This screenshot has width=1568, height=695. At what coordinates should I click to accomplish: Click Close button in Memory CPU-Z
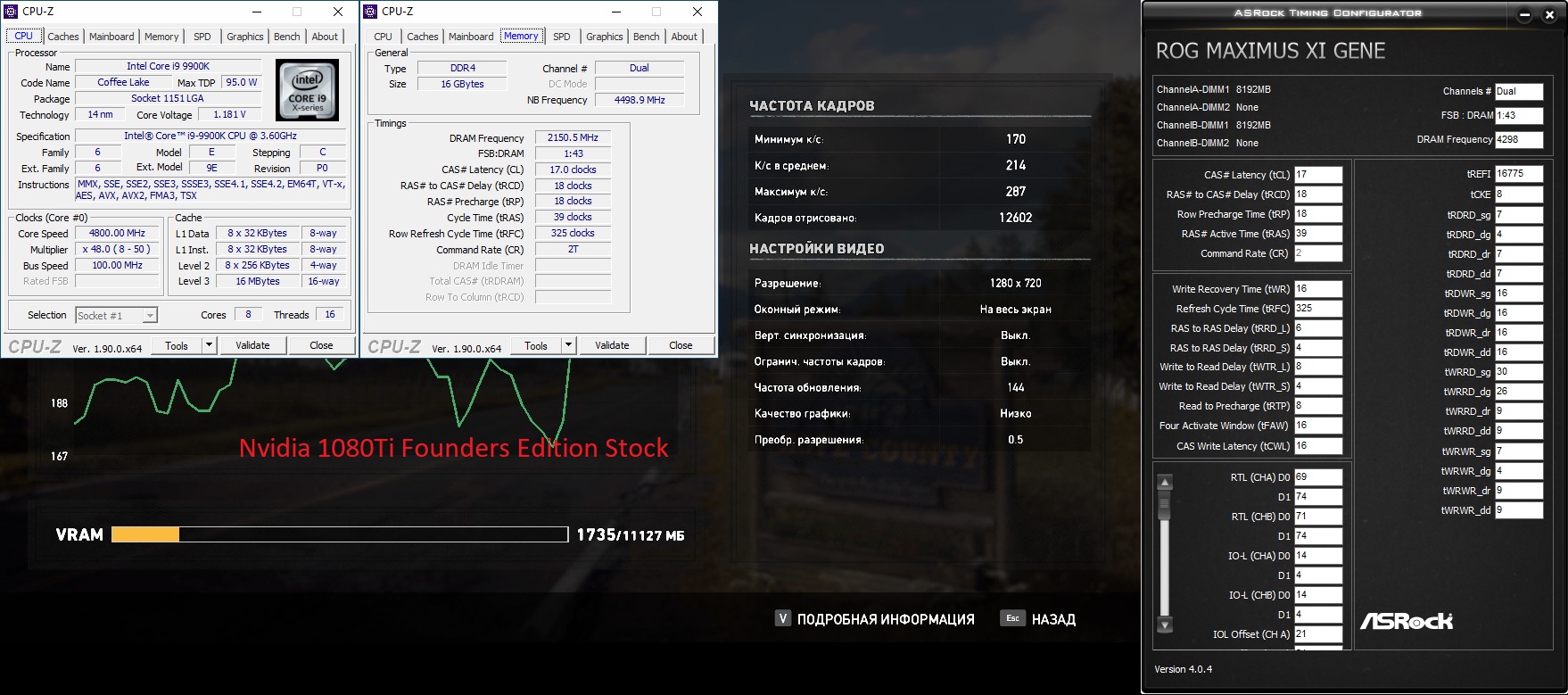coord(681,345)
